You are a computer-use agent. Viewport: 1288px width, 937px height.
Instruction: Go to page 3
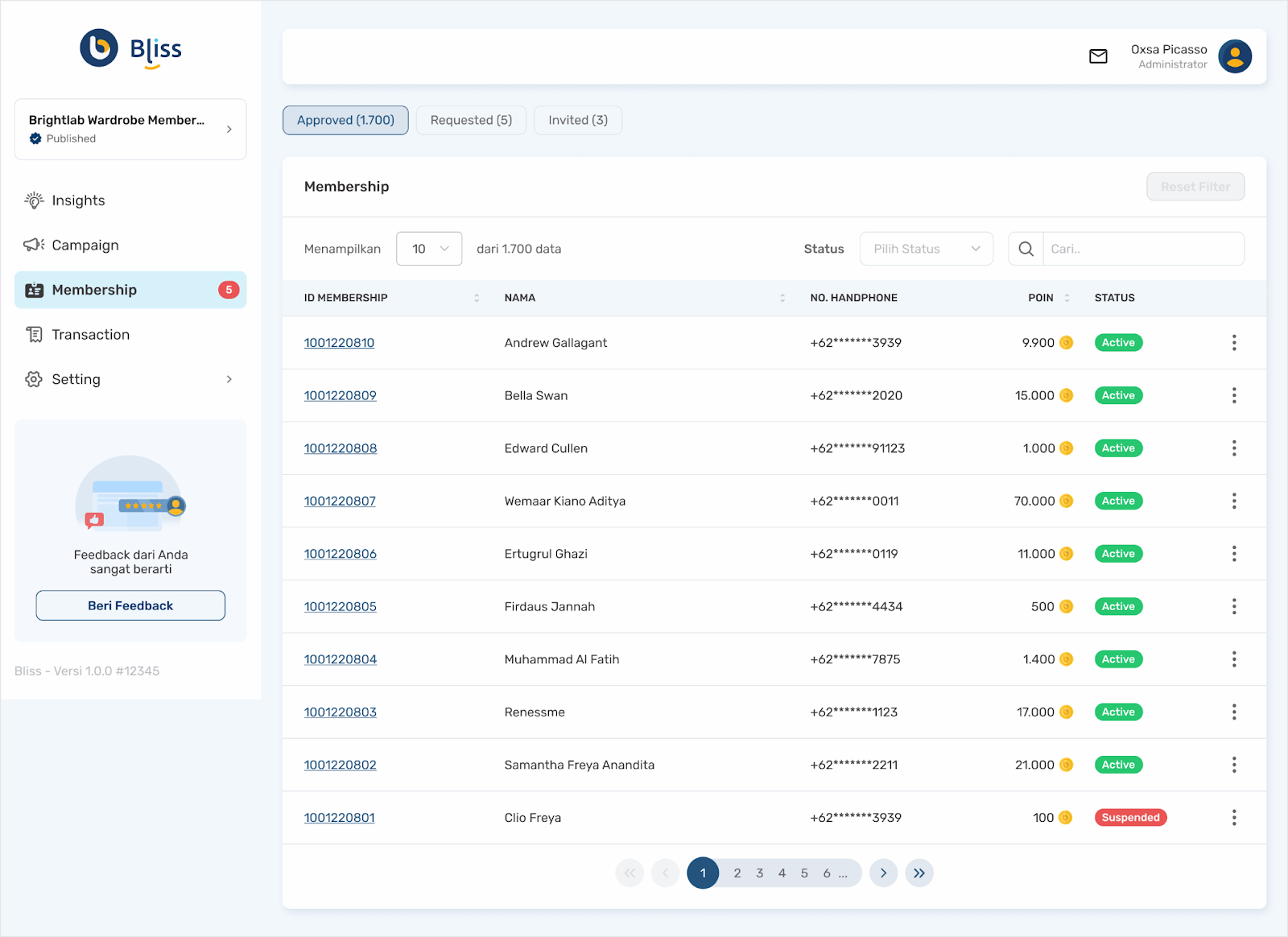pos(759,873)
